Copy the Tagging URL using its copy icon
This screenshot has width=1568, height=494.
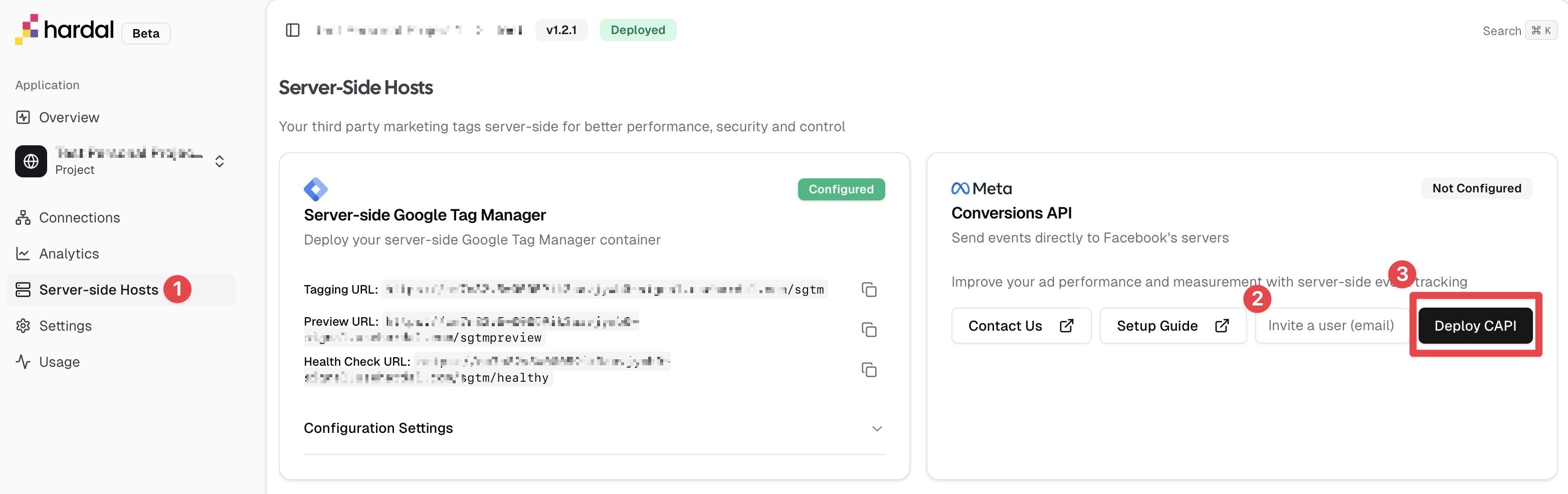click(x=869, y=290)
